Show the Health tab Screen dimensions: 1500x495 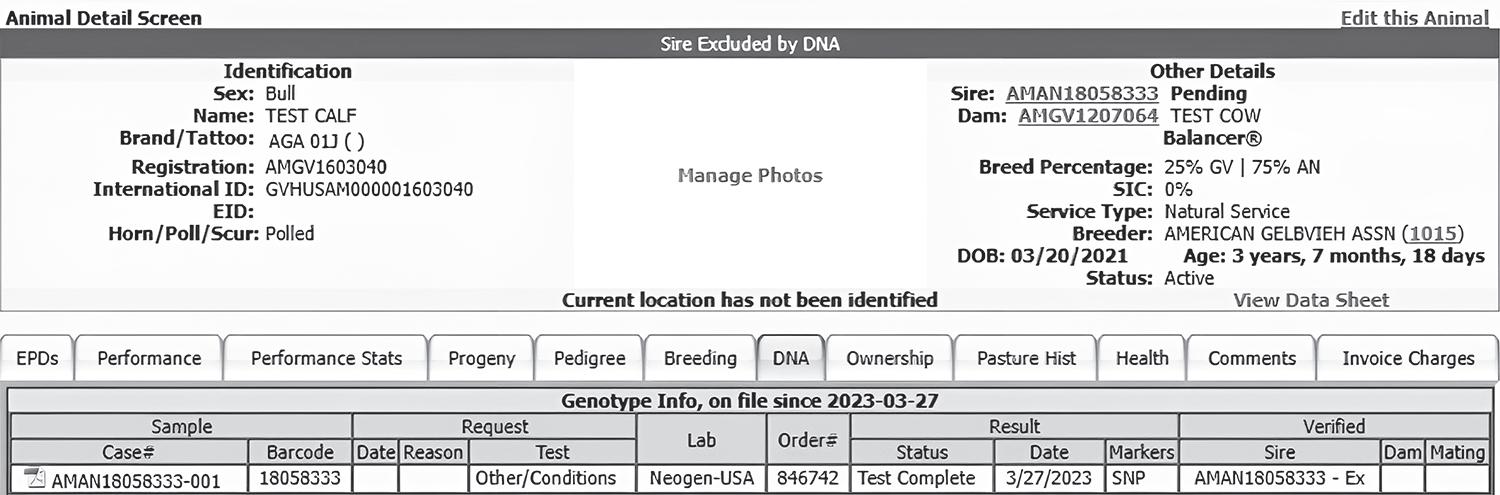(1142, 358)
